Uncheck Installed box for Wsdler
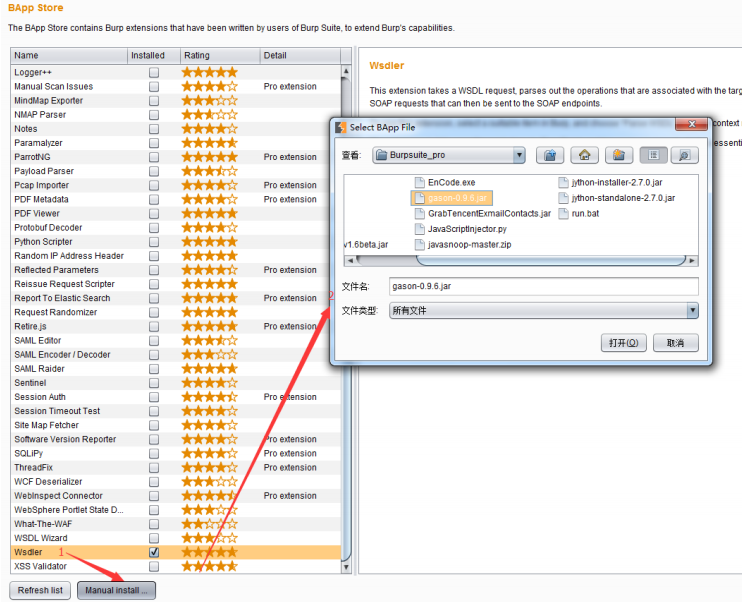742x602 pixels. tap(154, 552)
